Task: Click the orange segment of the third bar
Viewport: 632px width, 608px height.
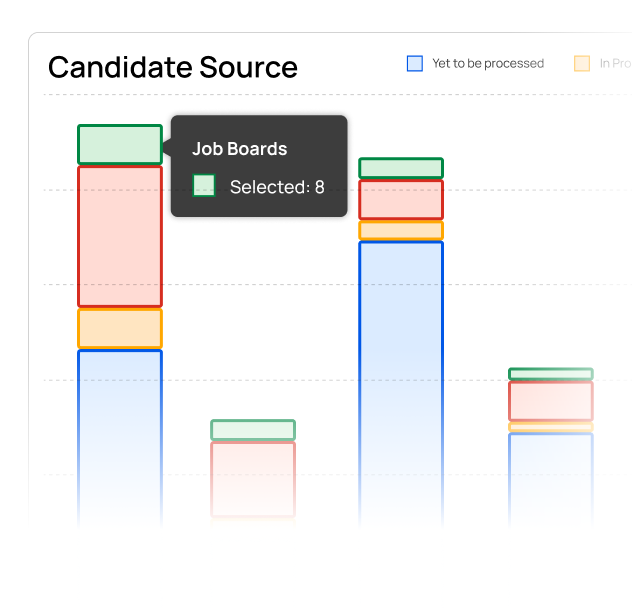Action: pos(401,231)
